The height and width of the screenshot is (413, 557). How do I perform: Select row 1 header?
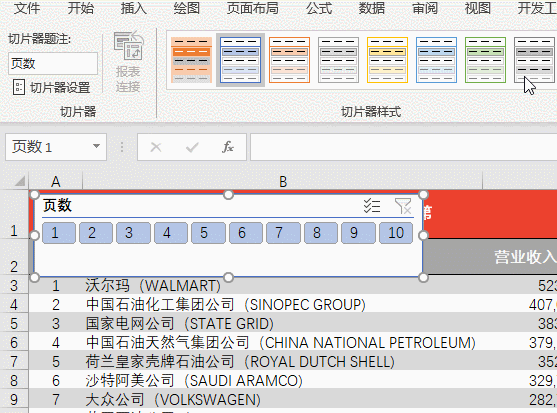(14, 214)
